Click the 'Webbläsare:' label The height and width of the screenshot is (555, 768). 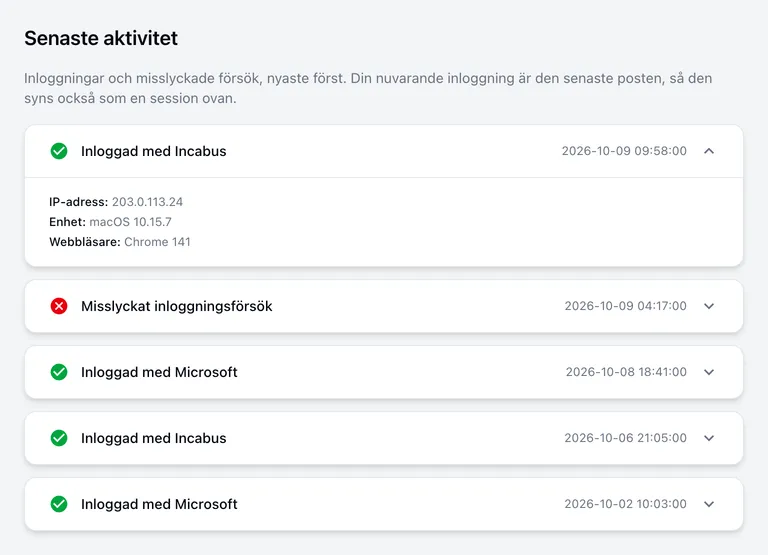point(85,242)
